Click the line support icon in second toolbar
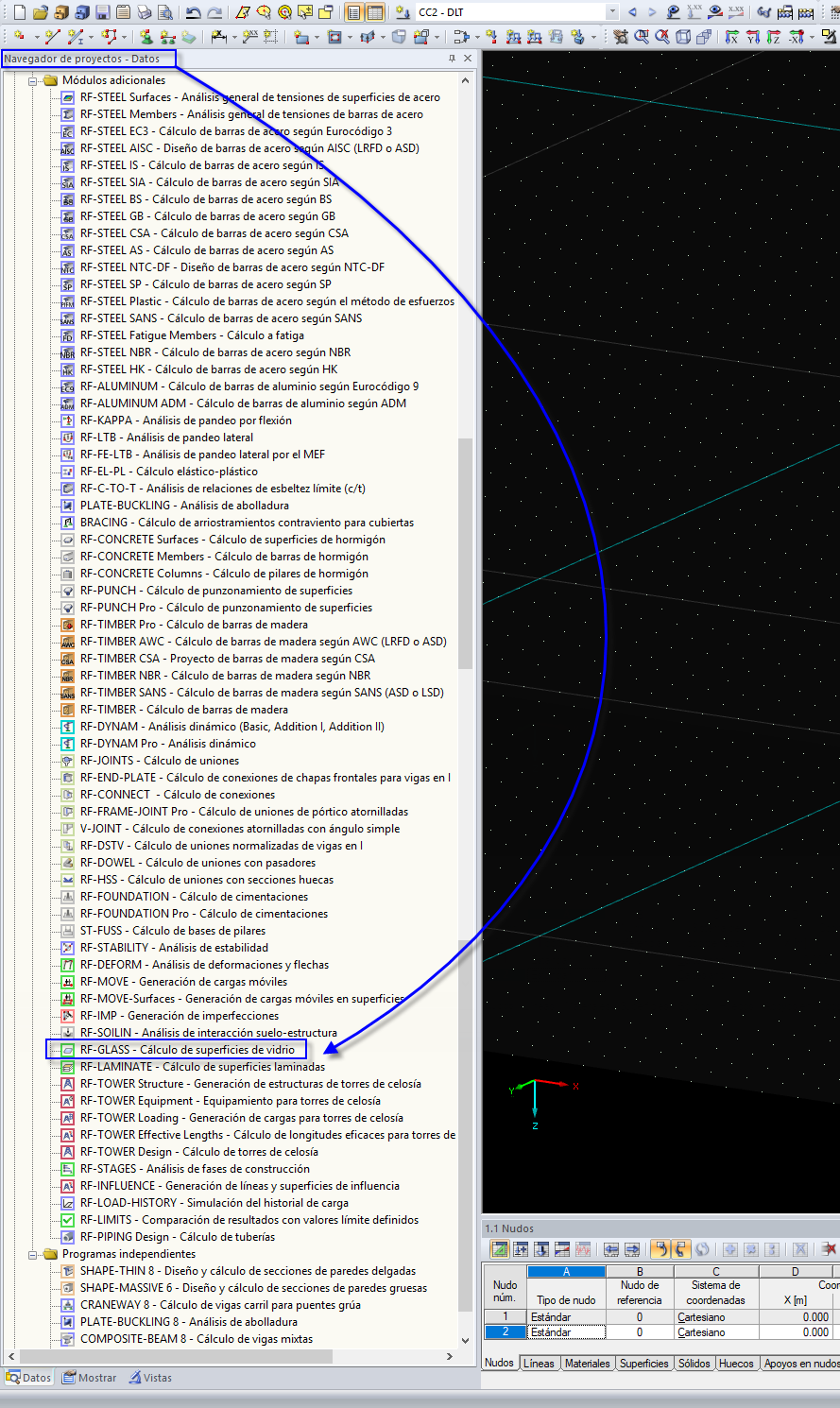The image size is (840, 1408). point(167,37)
